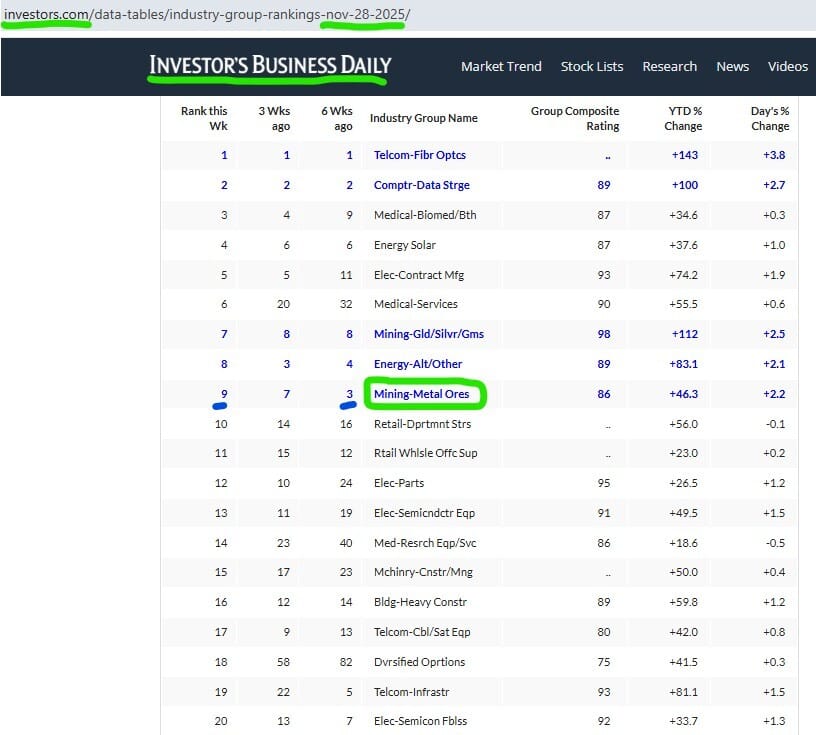Click the Day's % Change column header
Image resolution: width=816 pixels, height=735 pixels.
[x=770, y=118]
